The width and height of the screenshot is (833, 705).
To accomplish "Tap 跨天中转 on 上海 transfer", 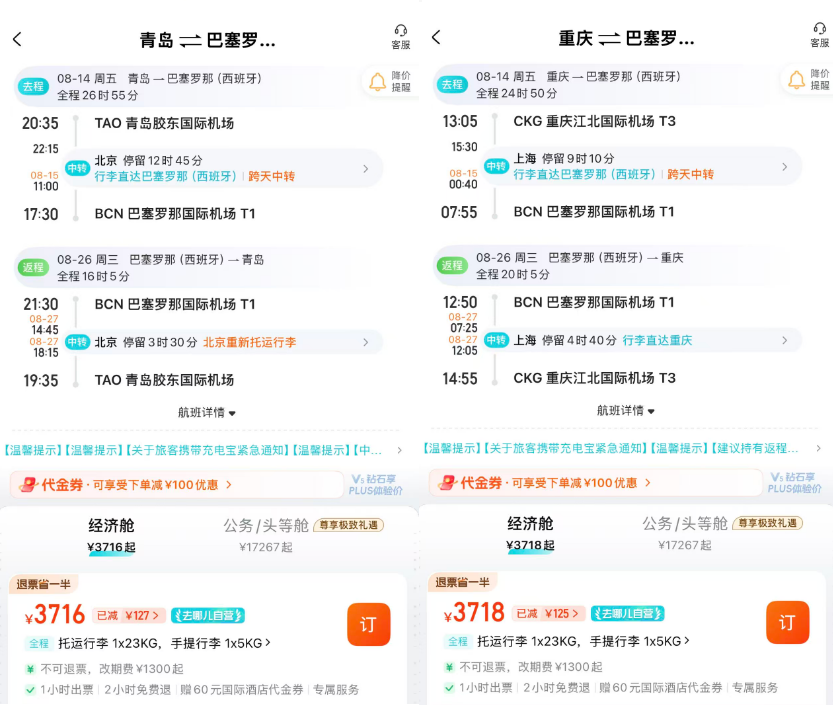I will click(691, 174).
